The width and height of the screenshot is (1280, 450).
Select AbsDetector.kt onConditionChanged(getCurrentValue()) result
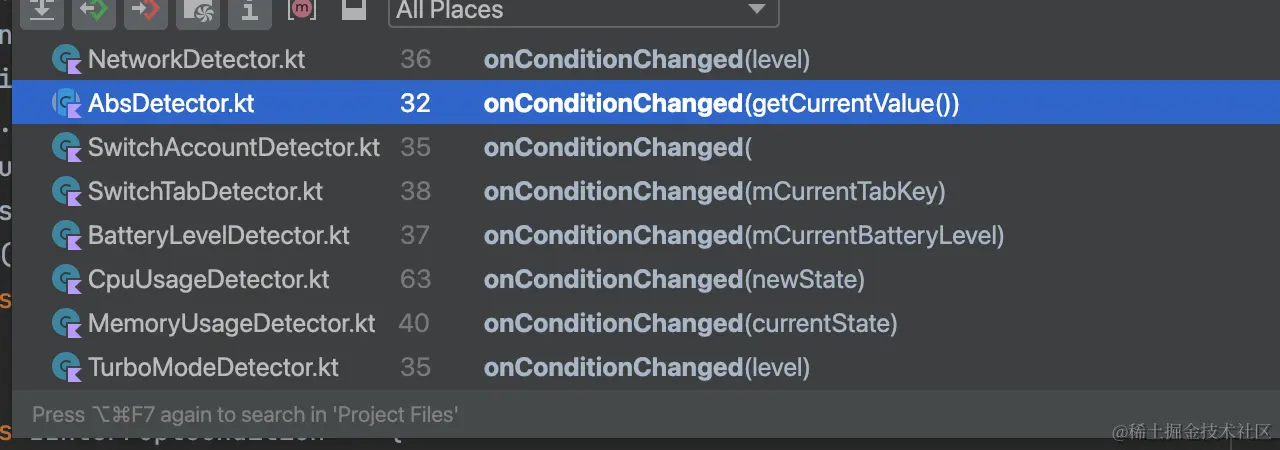pos(646,103)
